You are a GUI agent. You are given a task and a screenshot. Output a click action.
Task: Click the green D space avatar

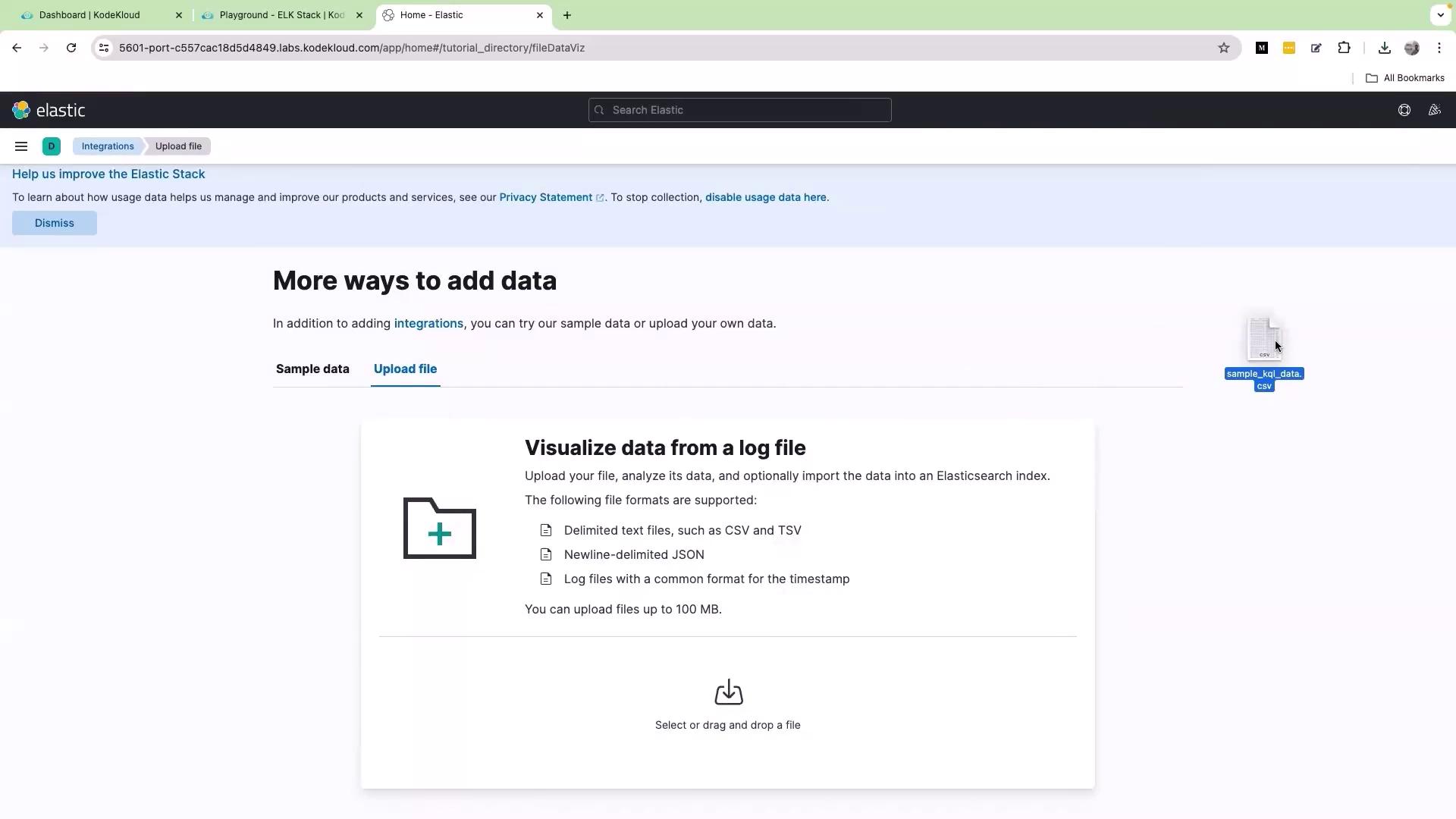point(52,146)
